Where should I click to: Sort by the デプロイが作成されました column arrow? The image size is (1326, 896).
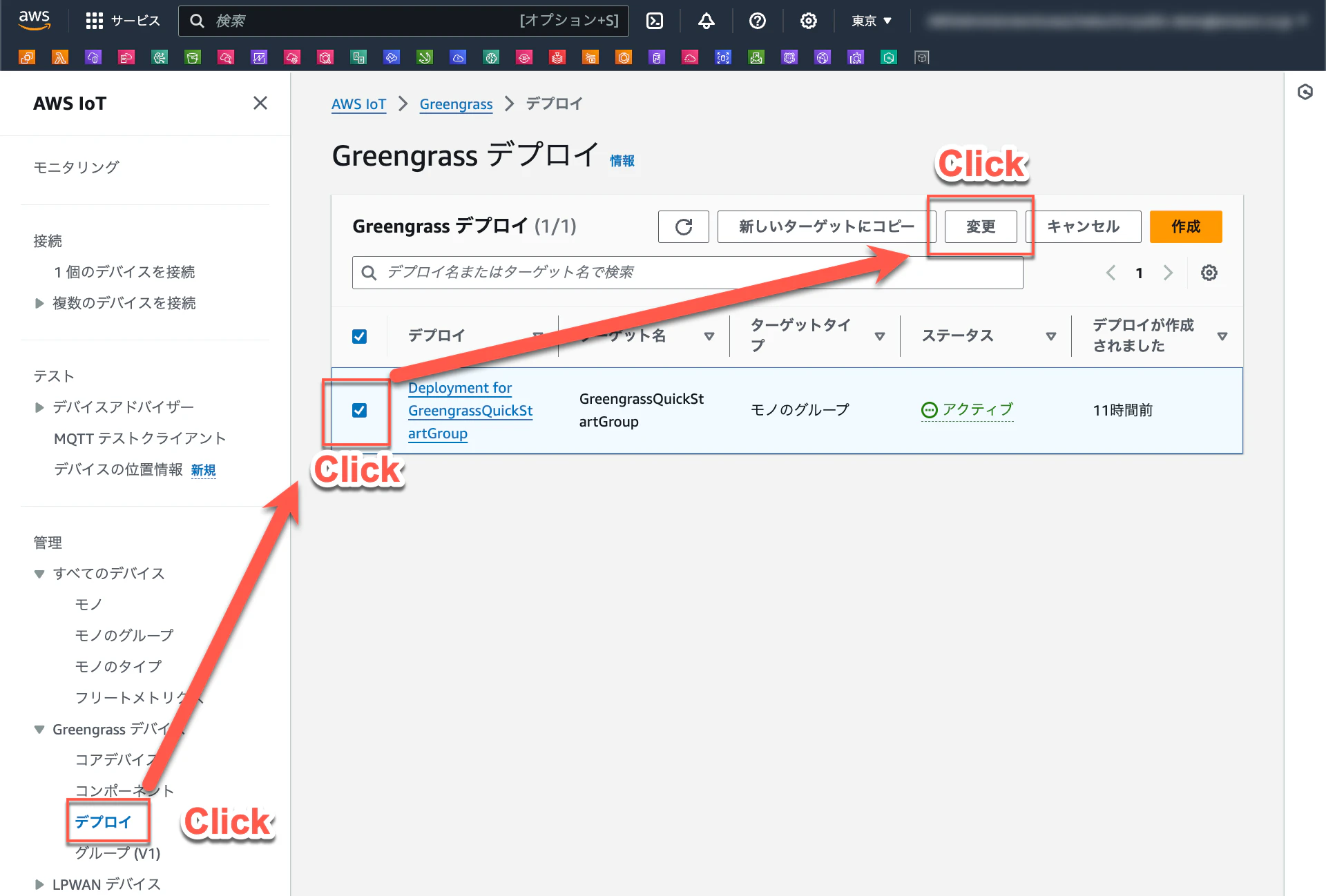coord(1222,336)
